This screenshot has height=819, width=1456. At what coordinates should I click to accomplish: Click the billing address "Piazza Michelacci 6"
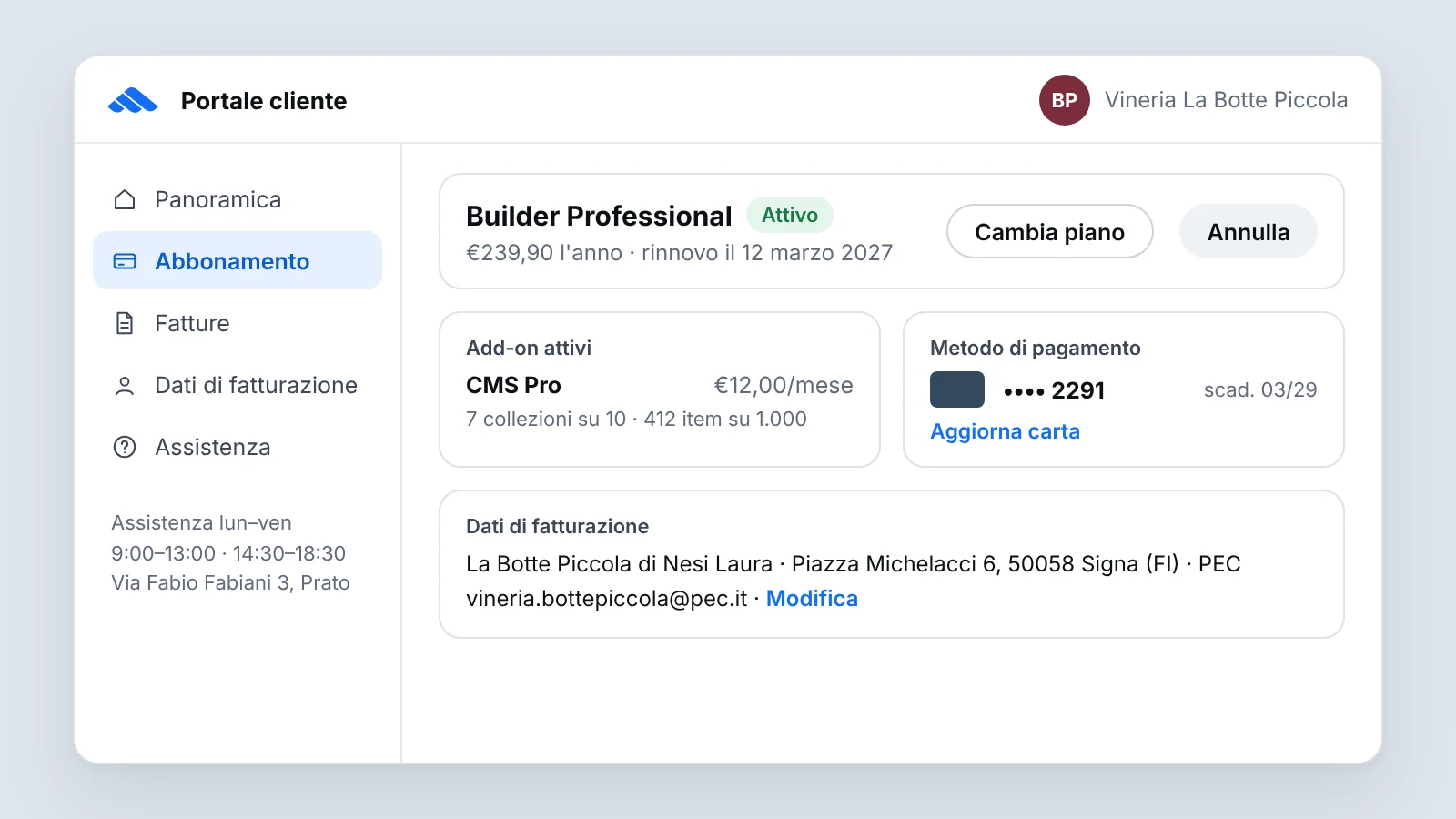click(893, 564)
